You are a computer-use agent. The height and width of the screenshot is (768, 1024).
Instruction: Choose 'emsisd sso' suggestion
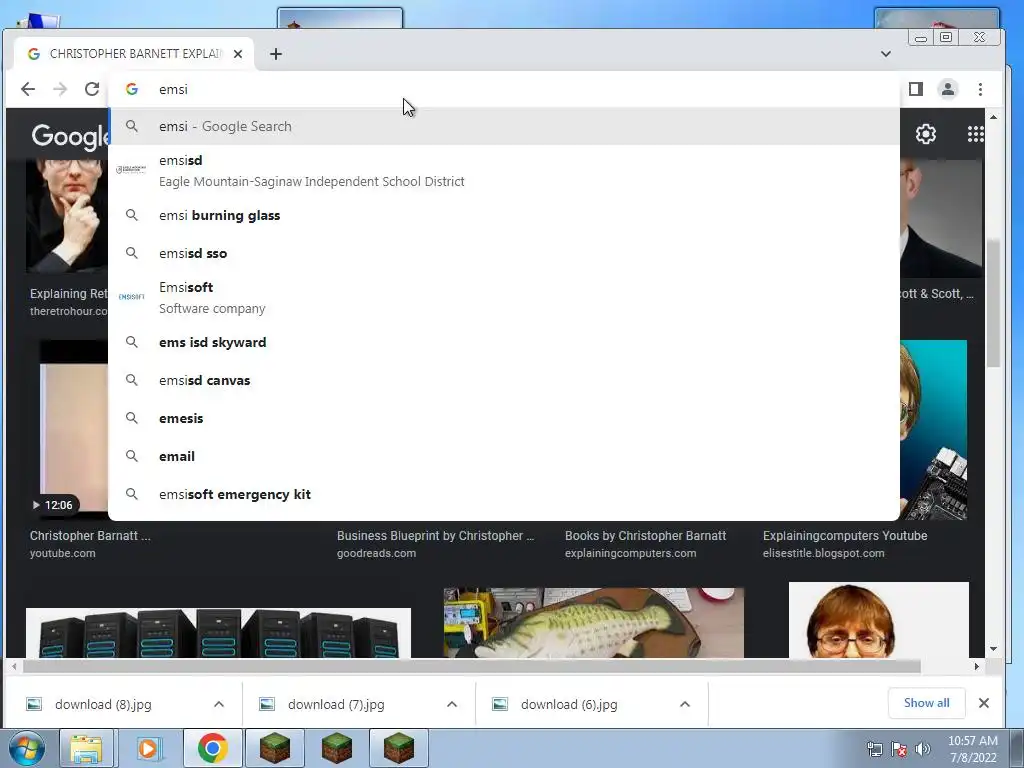[504, 253]
